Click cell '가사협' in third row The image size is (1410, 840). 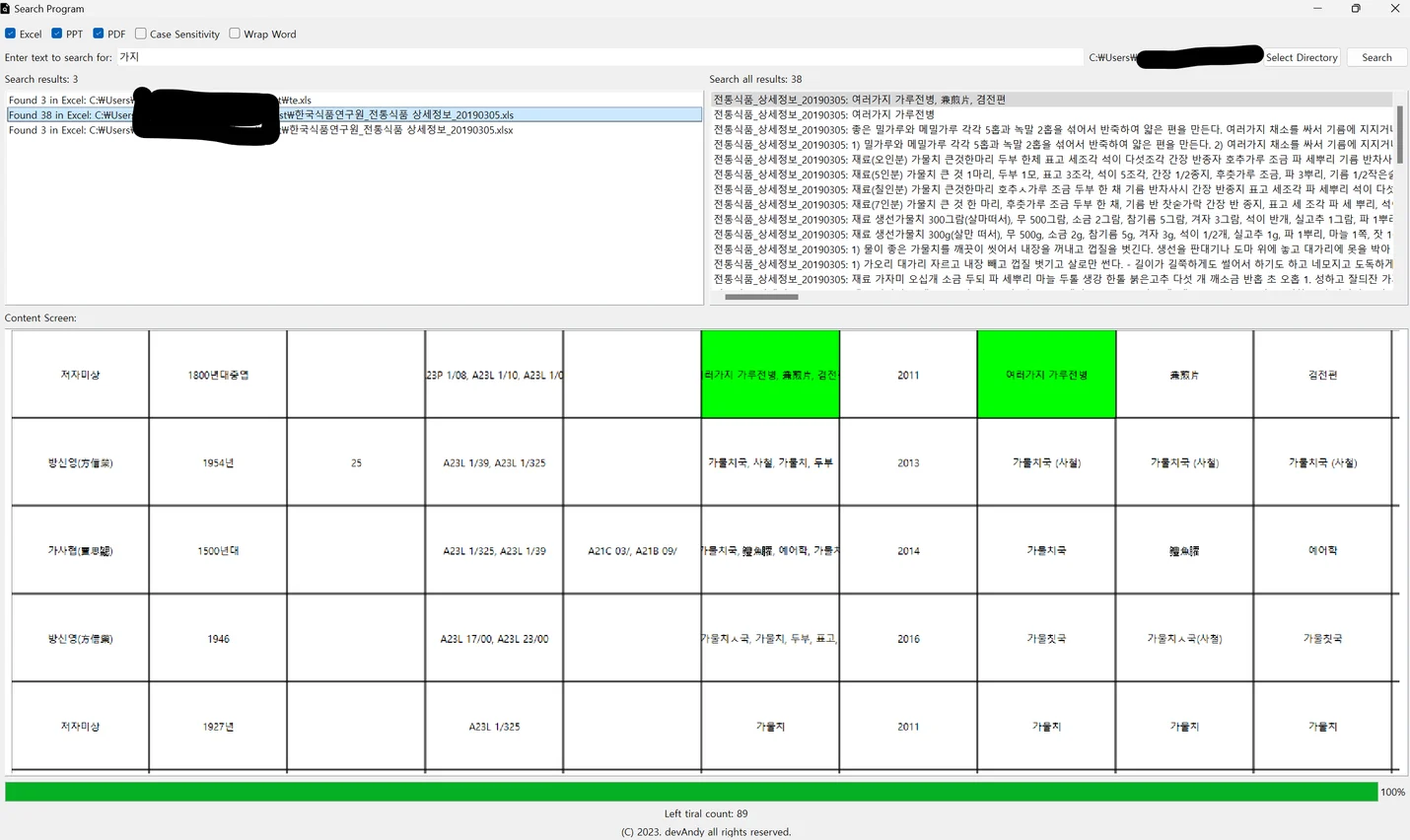click(80, 550)
